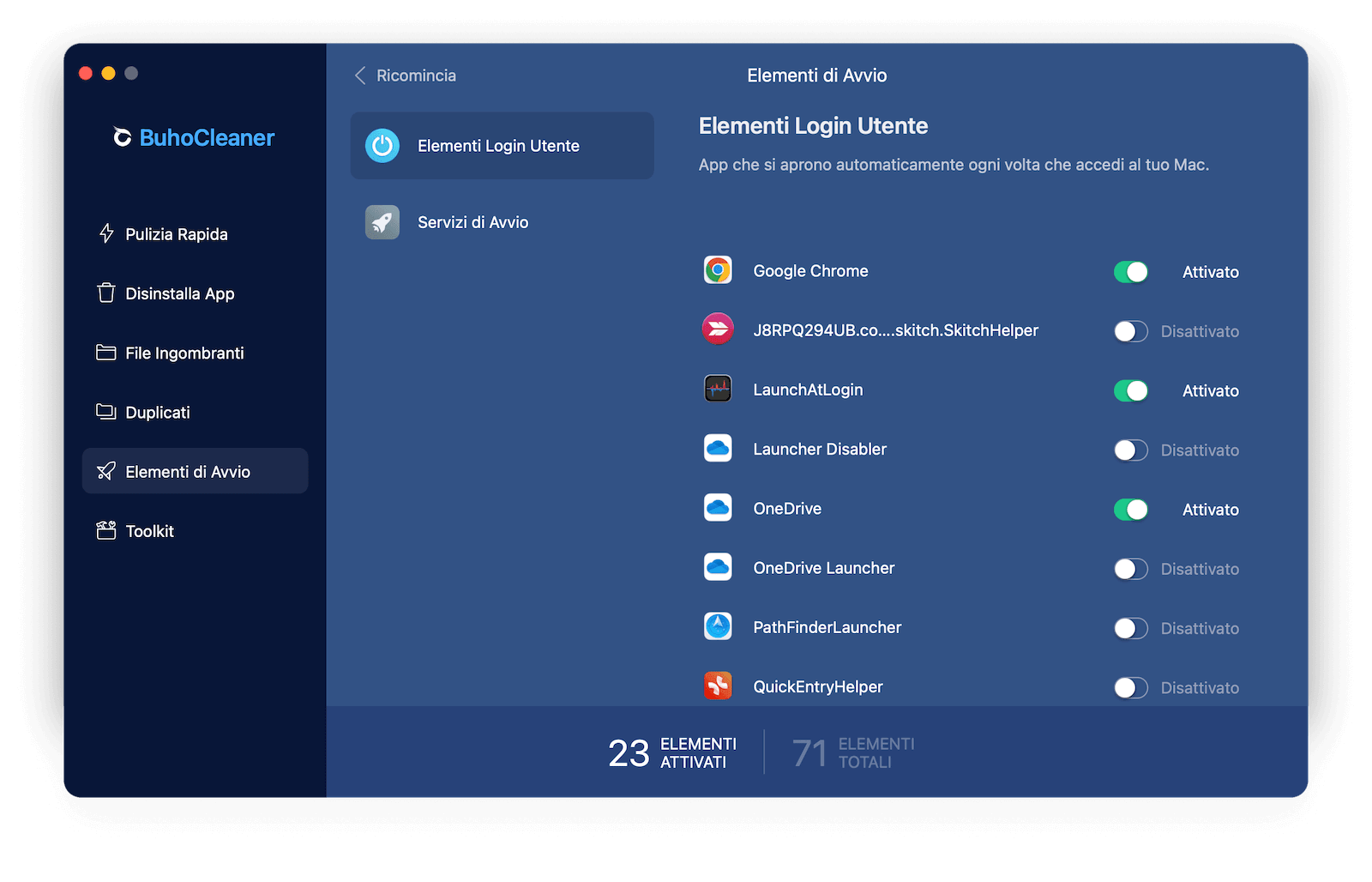The height and width of the screenshot is (882, 1372).
Task: Click the blue power icon for Elementi Login Utente
Action: (382, 146)
